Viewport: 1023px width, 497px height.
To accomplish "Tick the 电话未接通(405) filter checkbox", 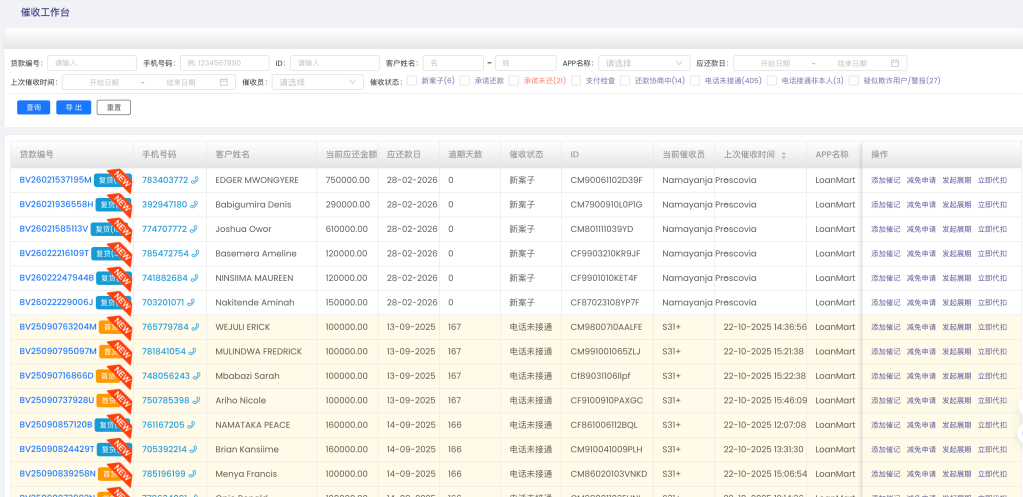I will [x=695, y=81].
